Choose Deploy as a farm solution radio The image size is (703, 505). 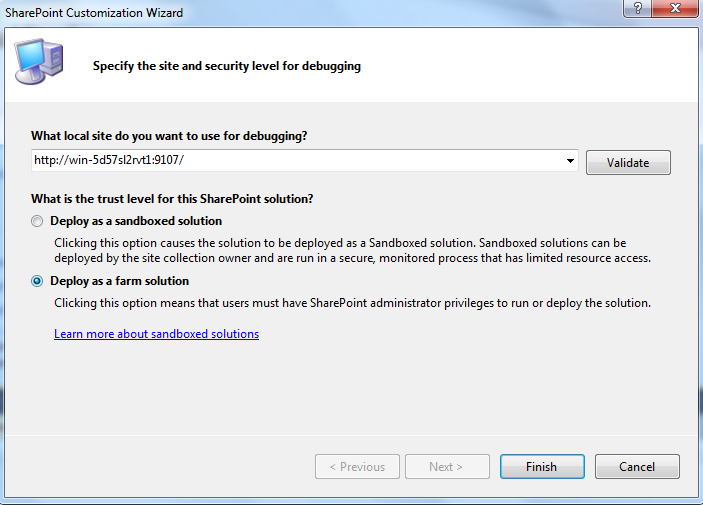pos(37,281)
